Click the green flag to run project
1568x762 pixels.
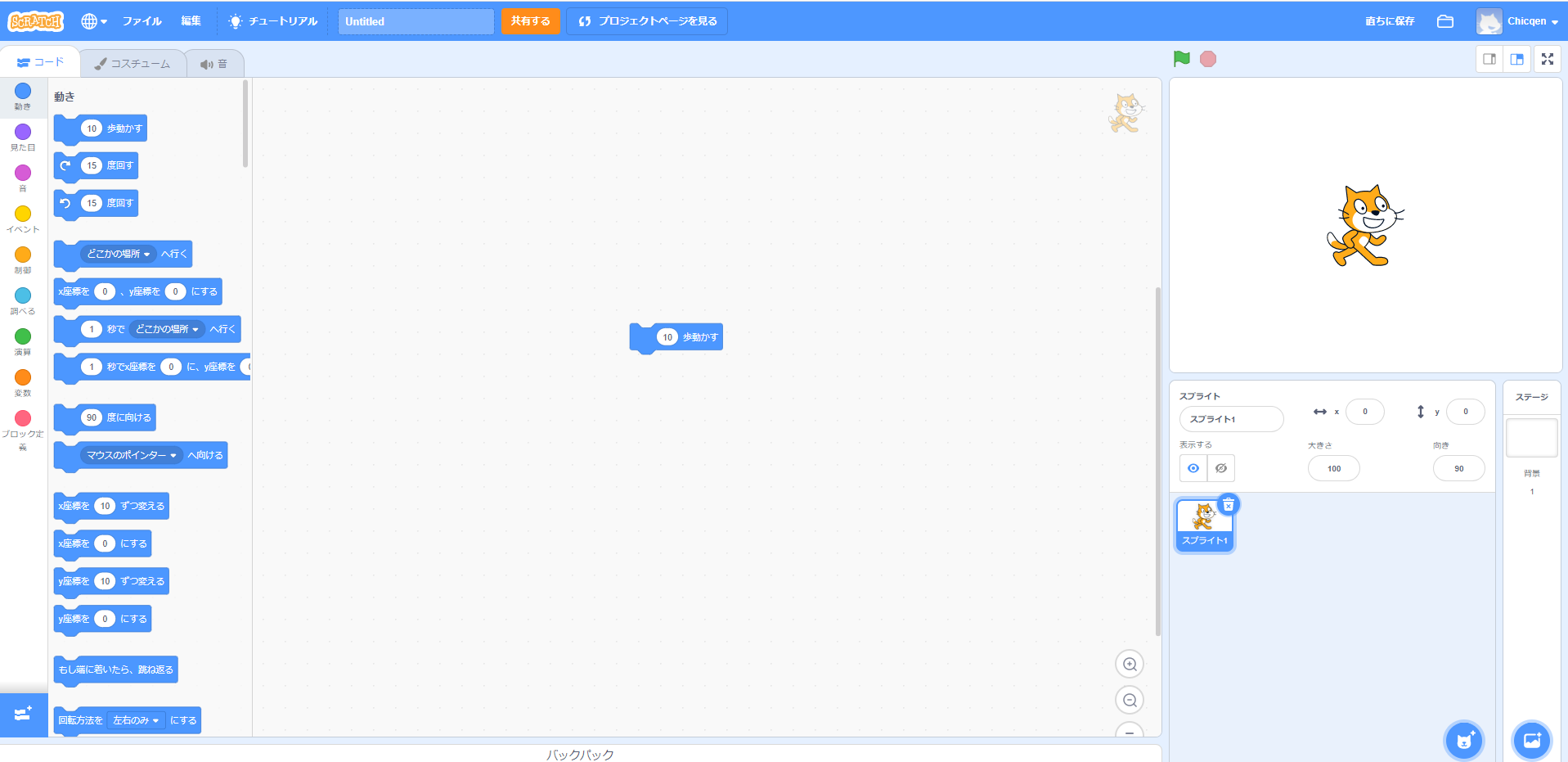point(1181,59)
